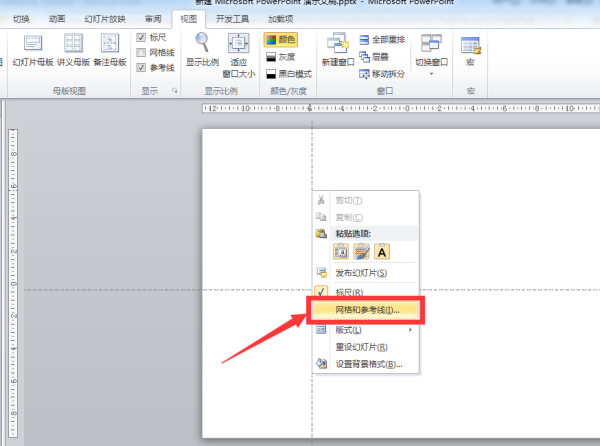
Task: Toggle the 参考线 guides checkbox
Action: [141, 67]
